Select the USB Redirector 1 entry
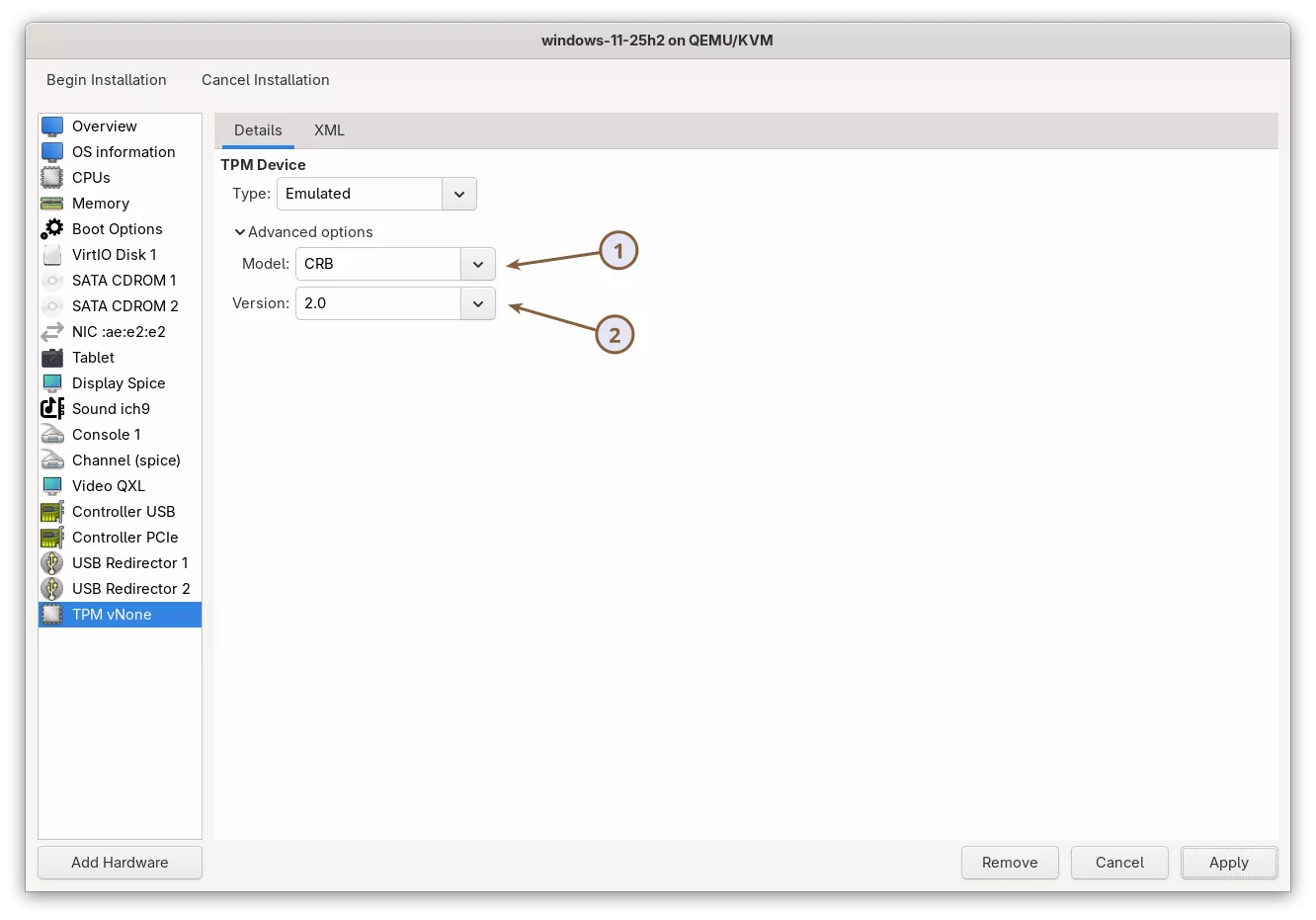 (120, 563)
